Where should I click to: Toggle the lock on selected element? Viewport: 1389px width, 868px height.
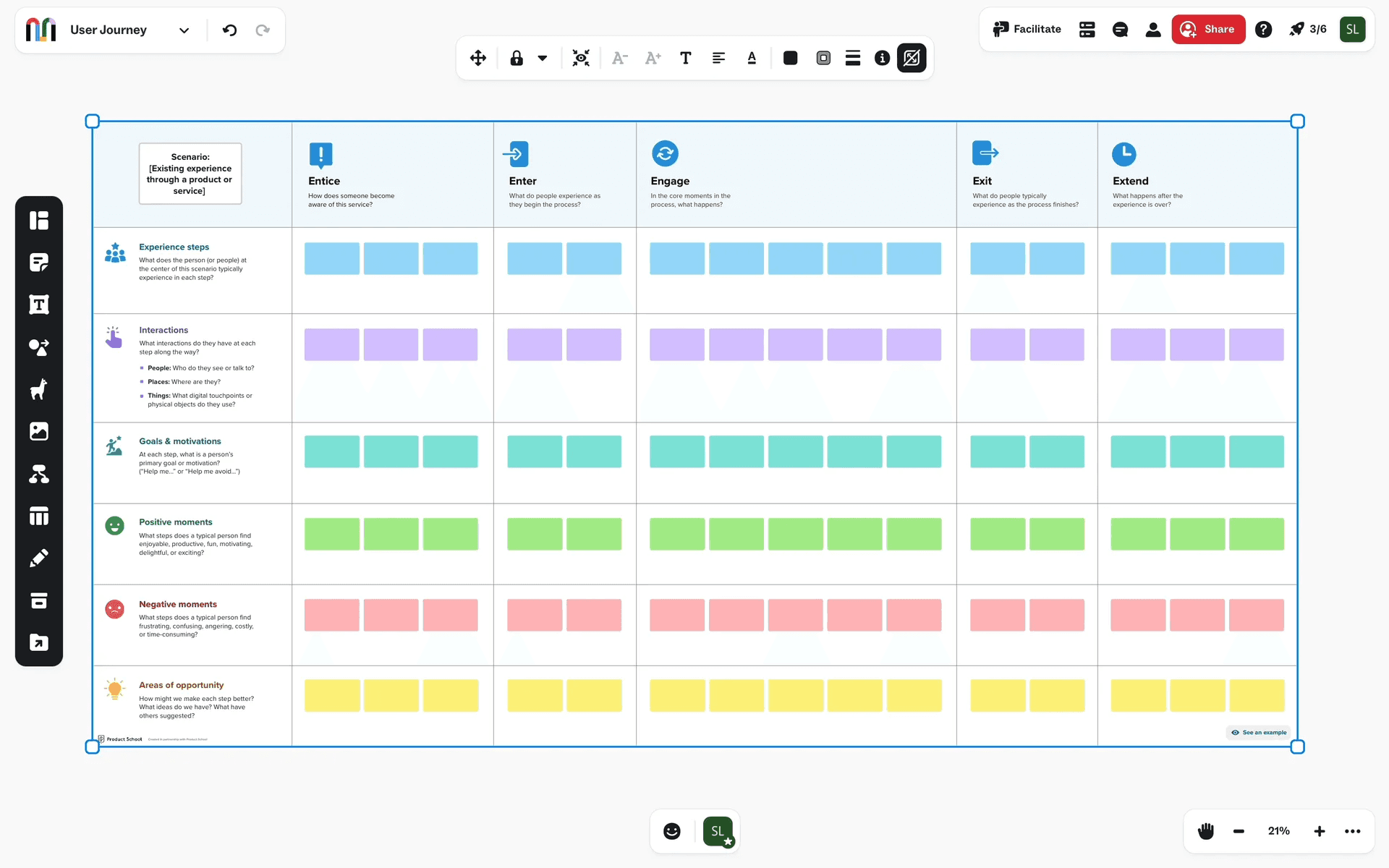pyautogui.click(x=517, y=59)
